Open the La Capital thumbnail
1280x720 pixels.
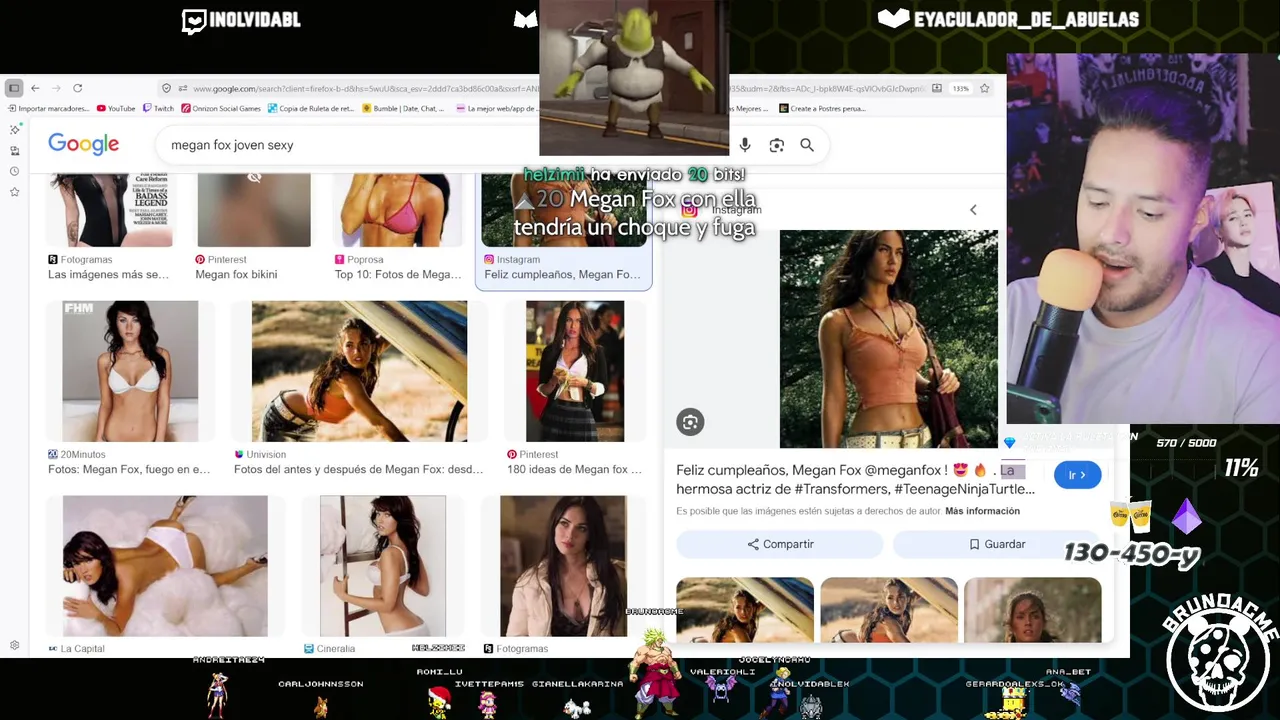[165, 566]
